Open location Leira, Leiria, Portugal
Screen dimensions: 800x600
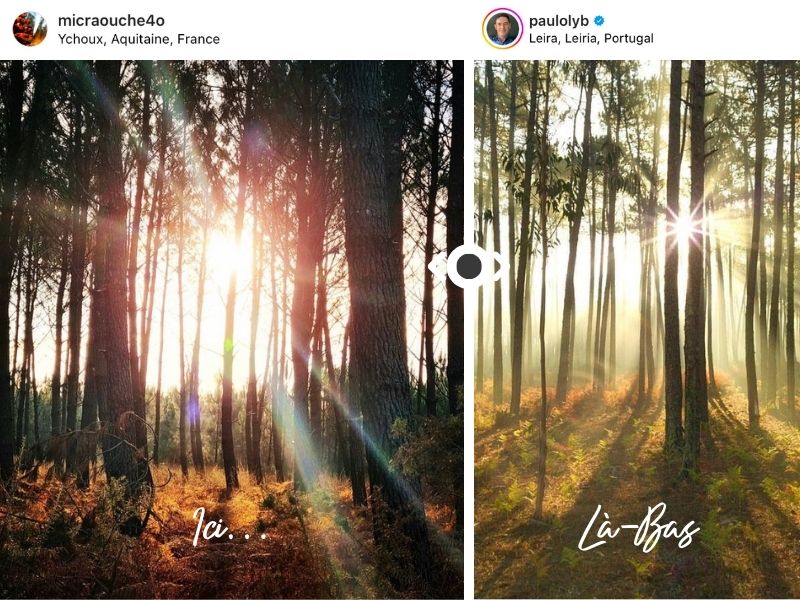click(591, 38)
